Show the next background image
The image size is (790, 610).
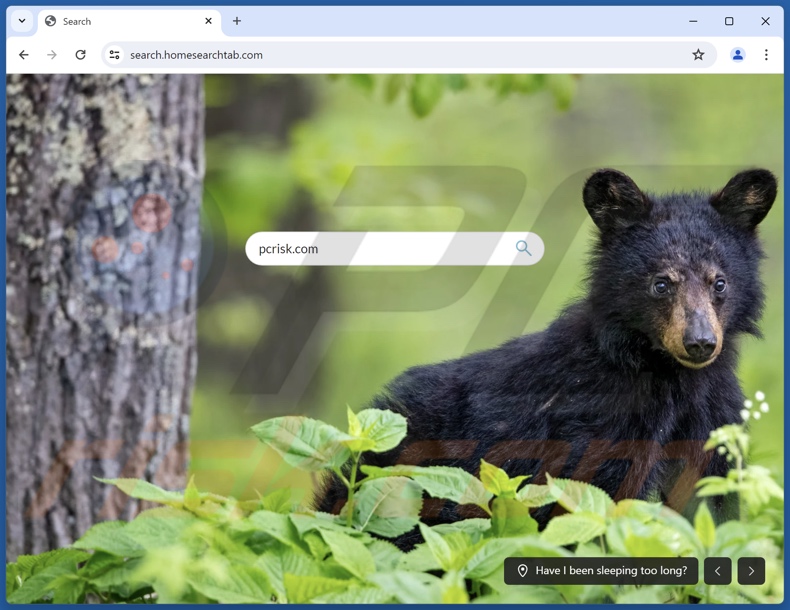point(751,571)
